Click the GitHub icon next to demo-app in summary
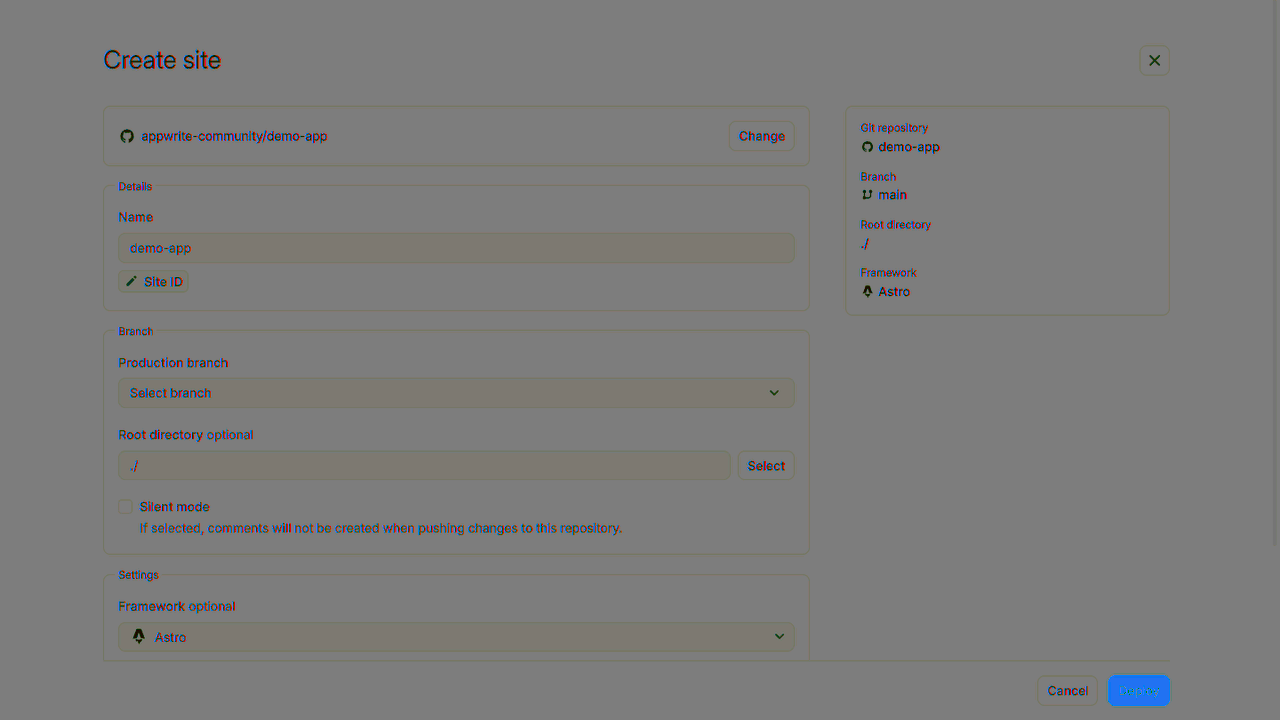 [x=866, y=147]
